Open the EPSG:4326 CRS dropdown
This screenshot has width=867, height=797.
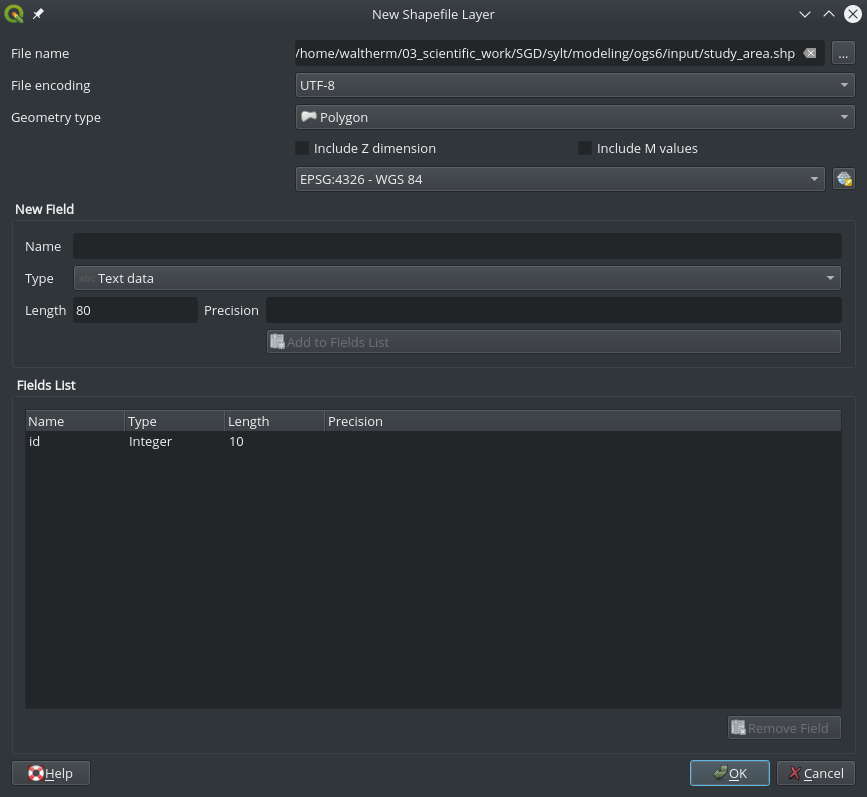point(560,180)
